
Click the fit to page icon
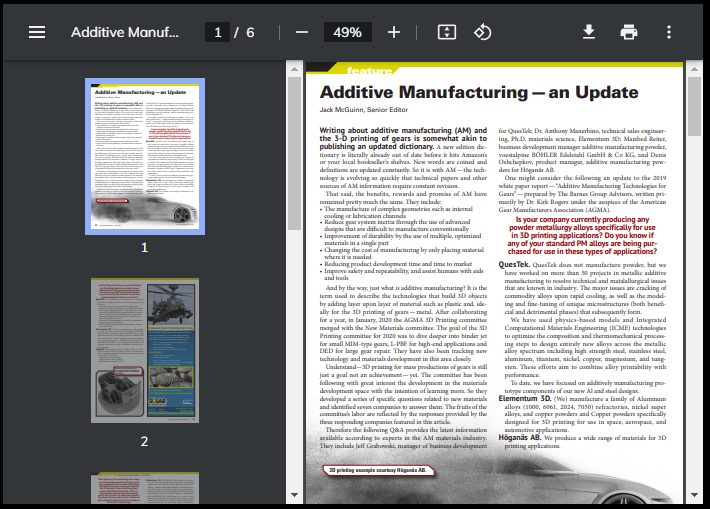click(446, 32)
